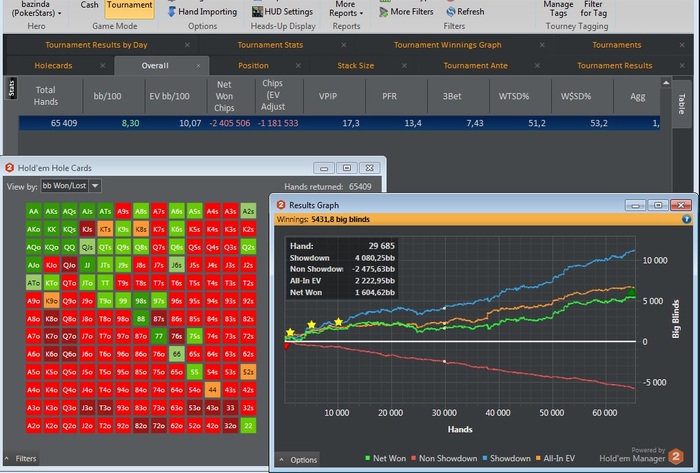This screenshot has height=473, width=700.
Task: Sort by Total Hands column
Action: 46,96
